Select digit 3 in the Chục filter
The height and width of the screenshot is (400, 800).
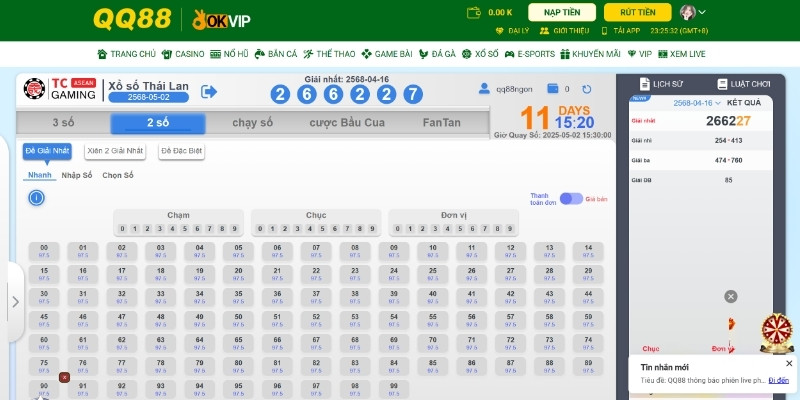pyautogui.click(x=297, y=229)
